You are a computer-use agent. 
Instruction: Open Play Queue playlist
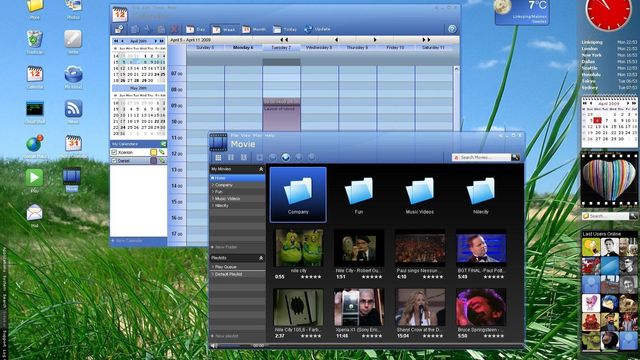point(237,267)
